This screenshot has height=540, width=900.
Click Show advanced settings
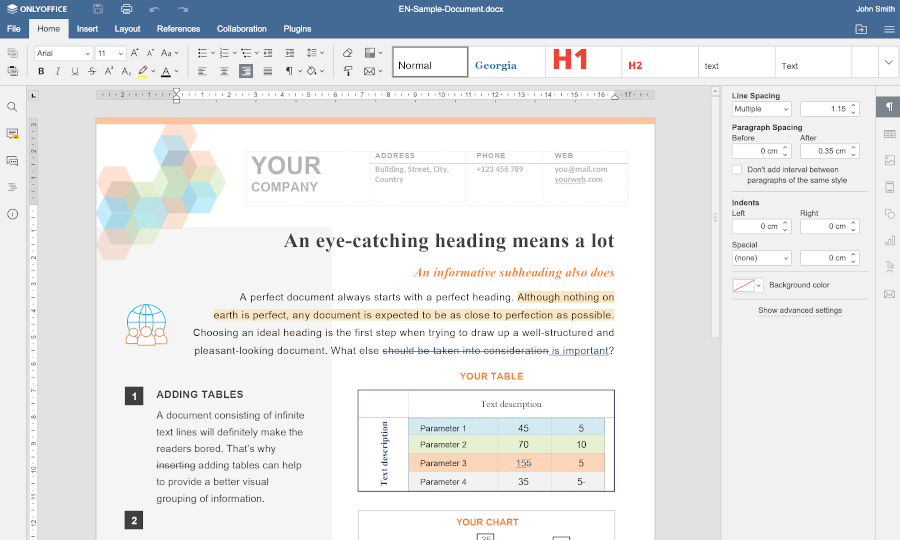(x=799, y=310)
